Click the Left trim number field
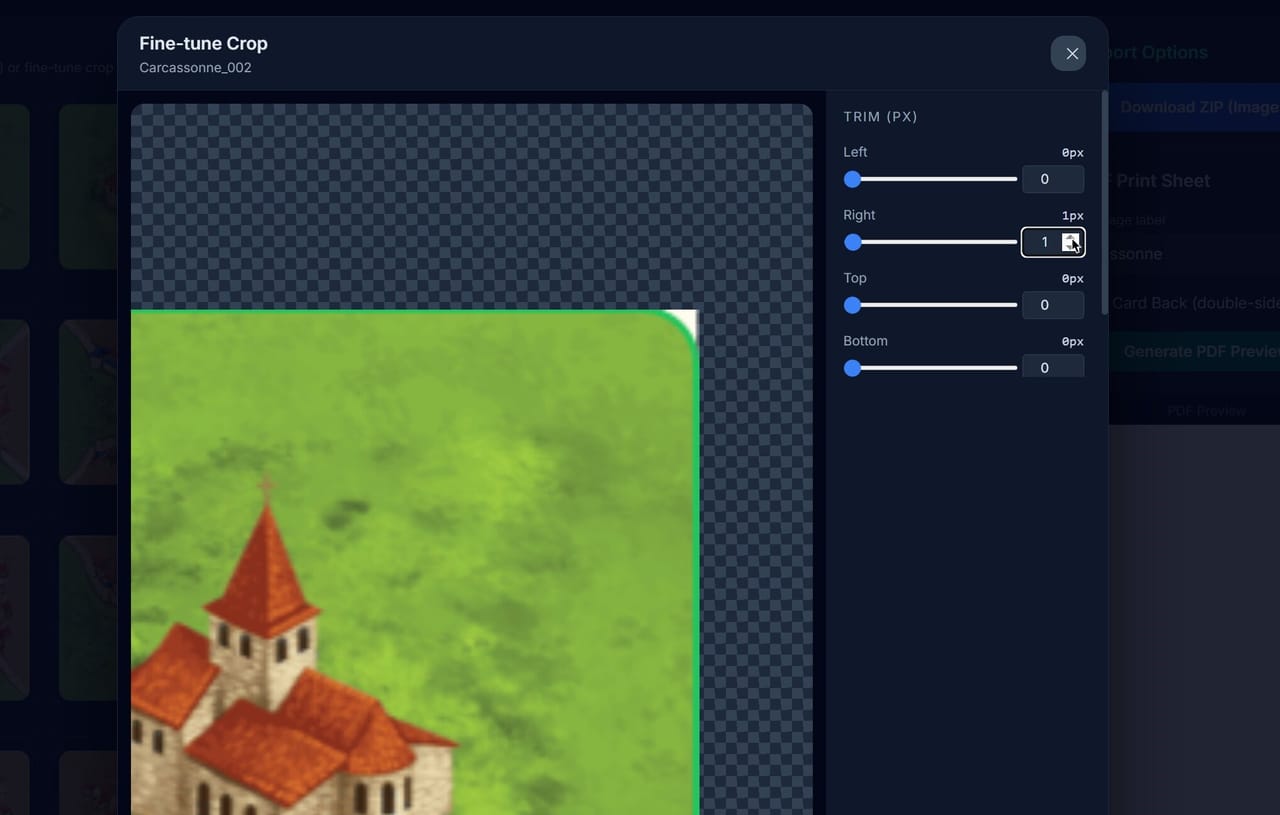Image resolution: width=1280 pixels, height=815 pixels. tap(1053, 179)
